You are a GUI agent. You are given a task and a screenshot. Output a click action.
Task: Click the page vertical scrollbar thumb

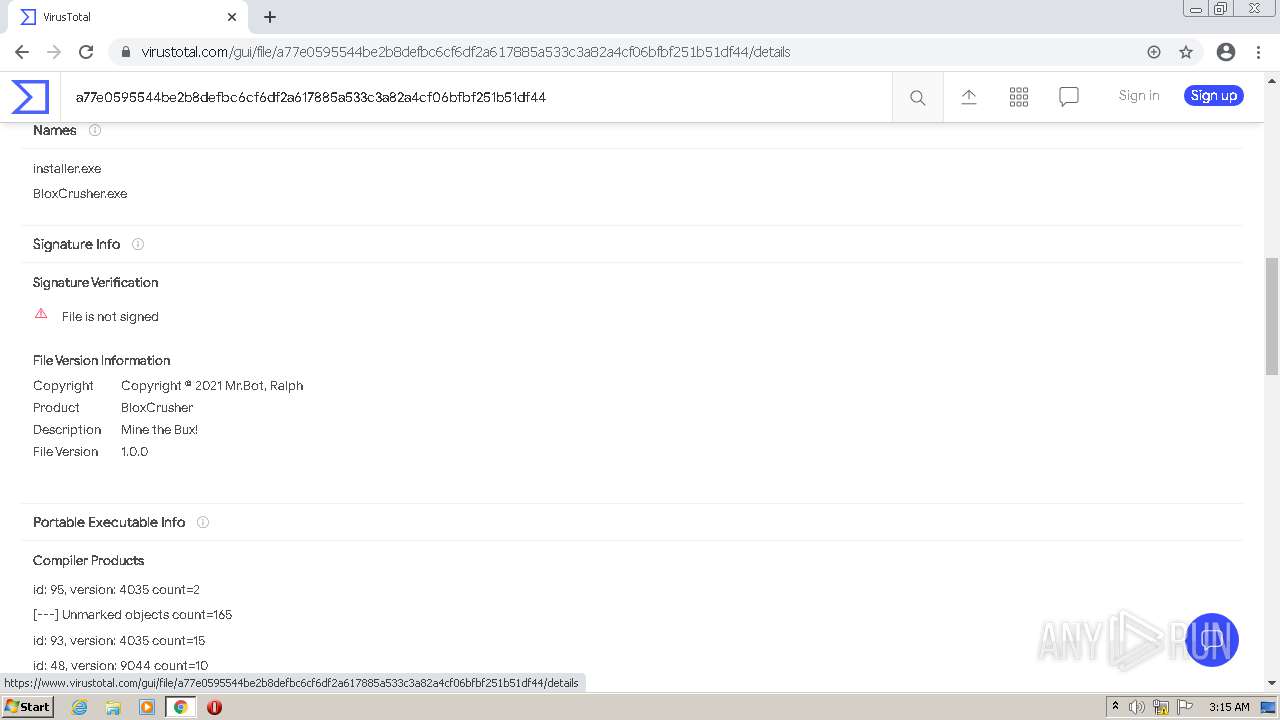pyautogui.click(x=1272, y=316)
